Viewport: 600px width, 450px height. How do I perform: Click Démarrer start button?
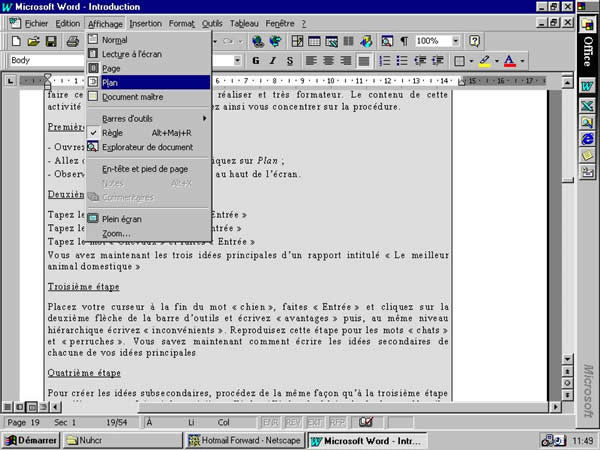tap(31, 440)
